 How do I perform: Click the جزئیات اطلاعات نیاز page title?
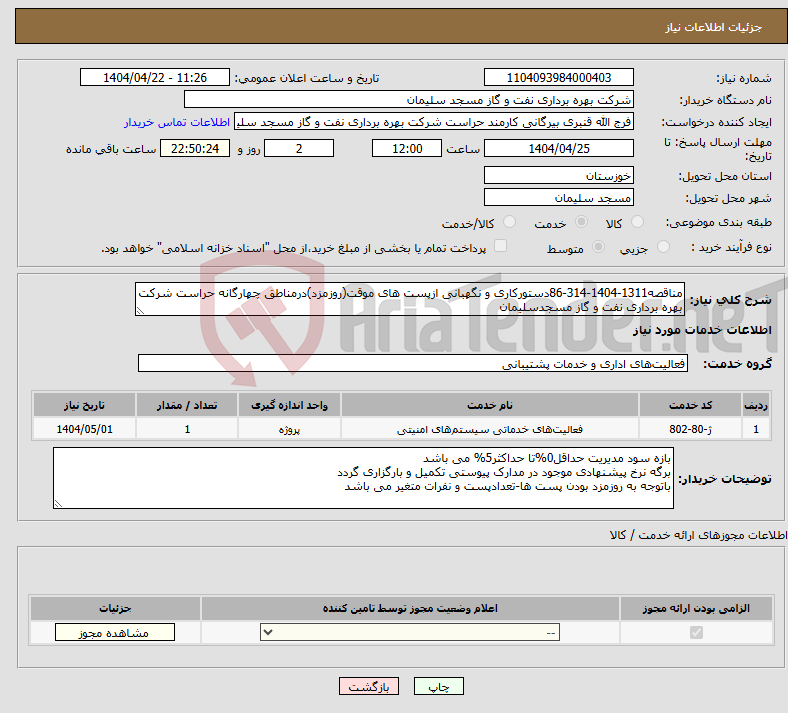713,27
